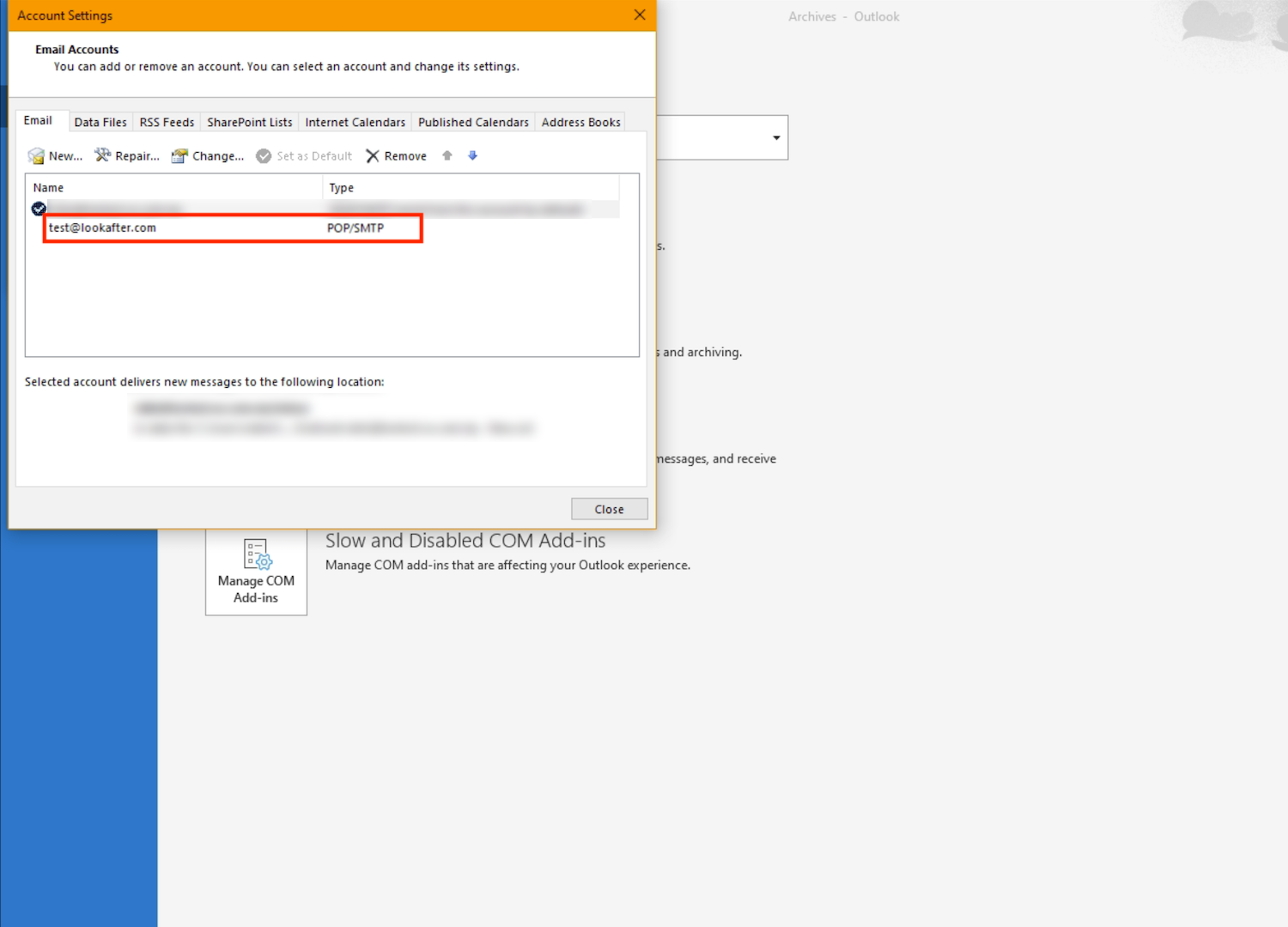The height and width of the screenshot is (927, 1288).
Task: Click the Remove account X icon
Action: pyautogui.click(x=373, y=156)
